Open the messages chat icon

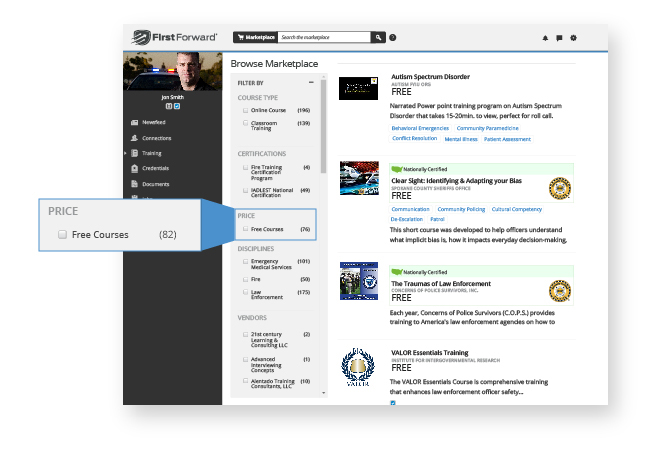click(559, 38)
